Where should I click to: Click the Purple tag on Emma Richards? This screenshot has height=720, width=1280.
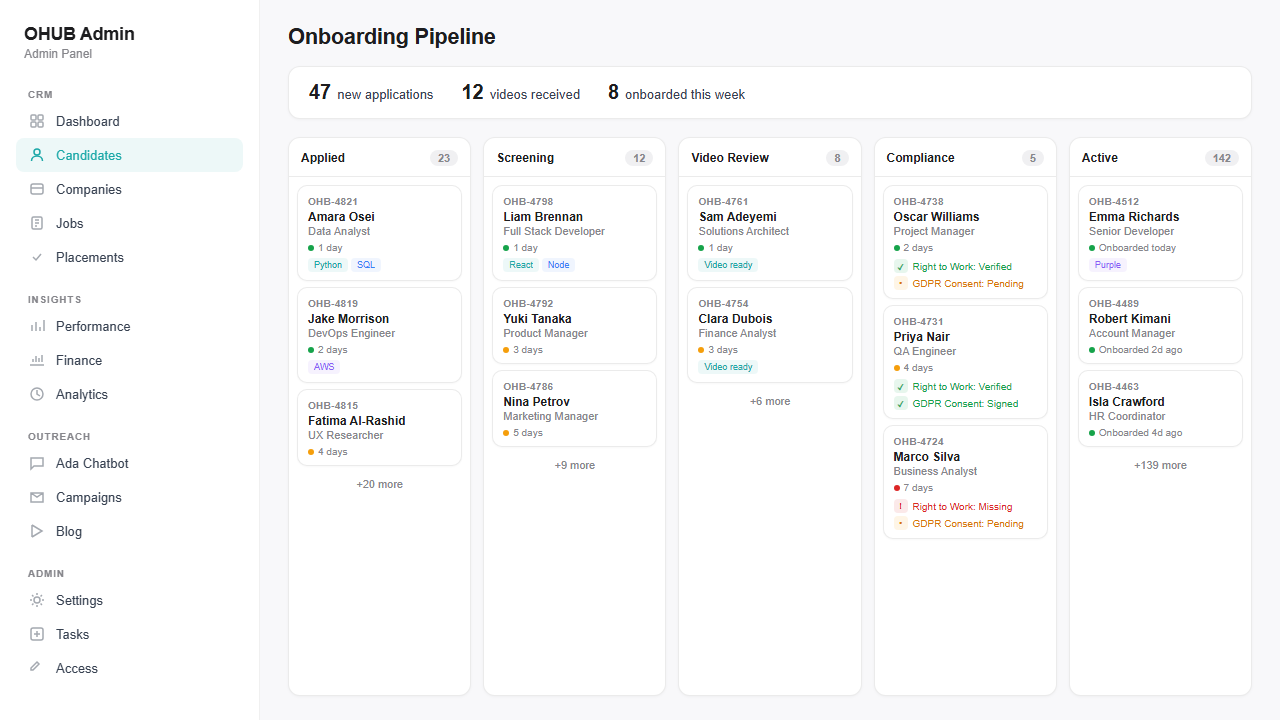coord(1108,265)
